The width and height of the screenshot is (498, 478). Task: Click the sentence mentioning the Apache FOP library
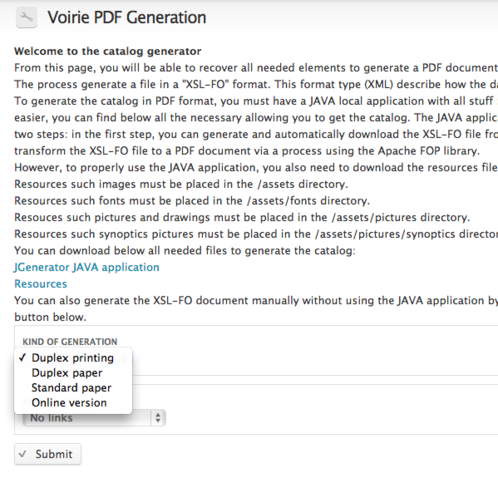coord(247,151)
